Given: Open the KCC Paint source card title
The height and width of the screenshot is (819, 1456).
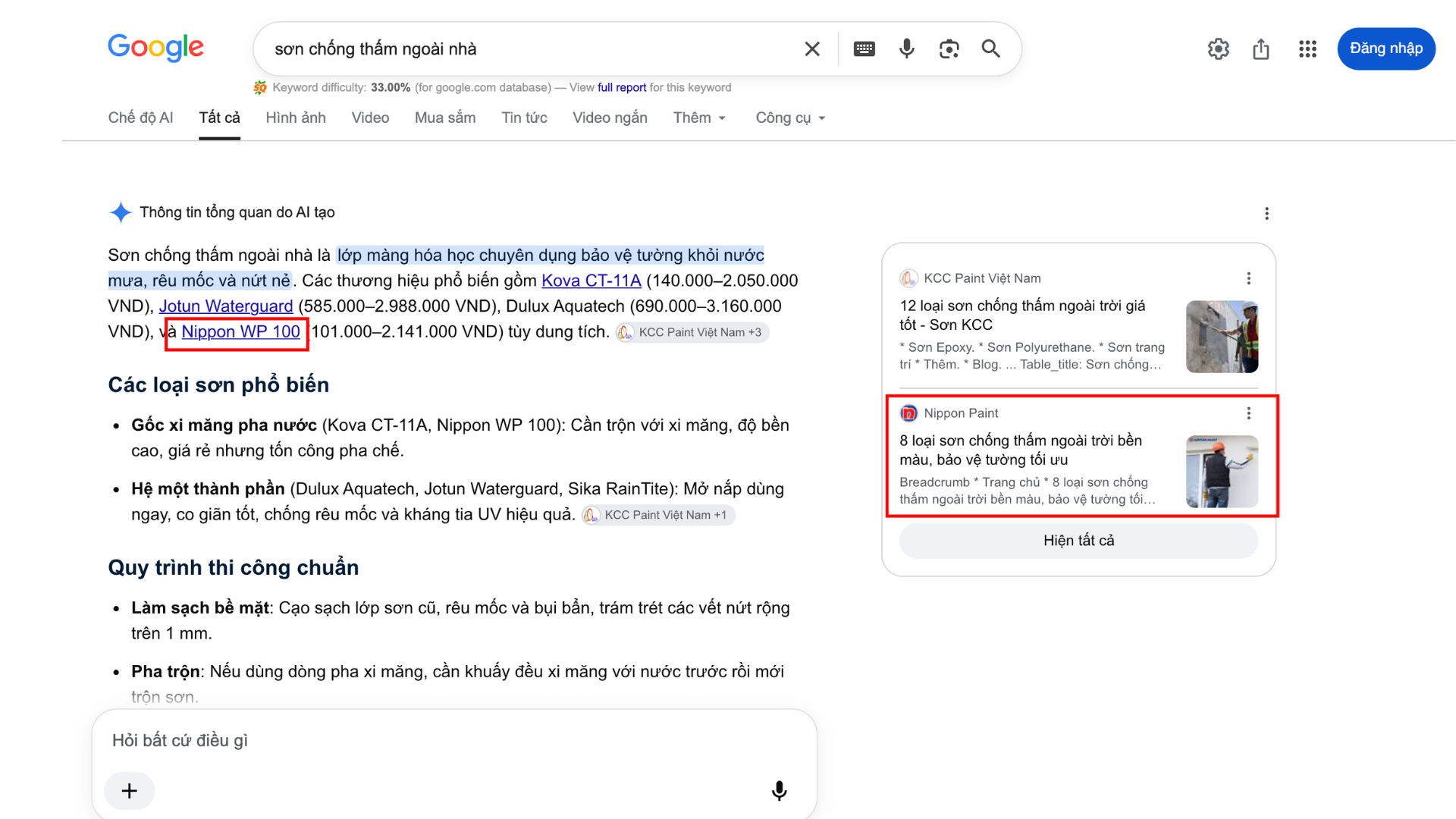Looking at the screenshot, I should click(1022, 315).
